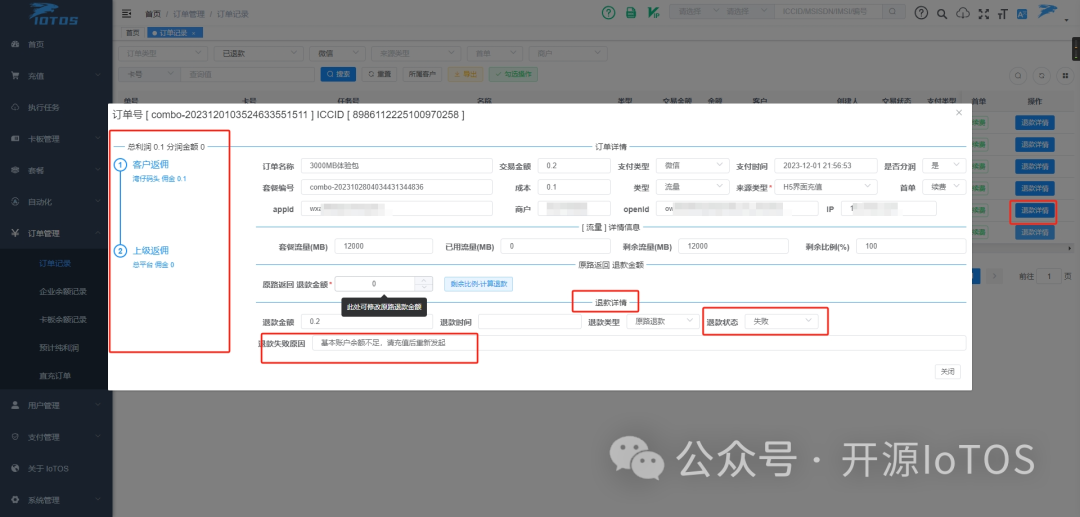Click the 客户返佣 step in the timeline
Screen dimensions: 1080x517
pyautogui.click(x=150, y=165)
